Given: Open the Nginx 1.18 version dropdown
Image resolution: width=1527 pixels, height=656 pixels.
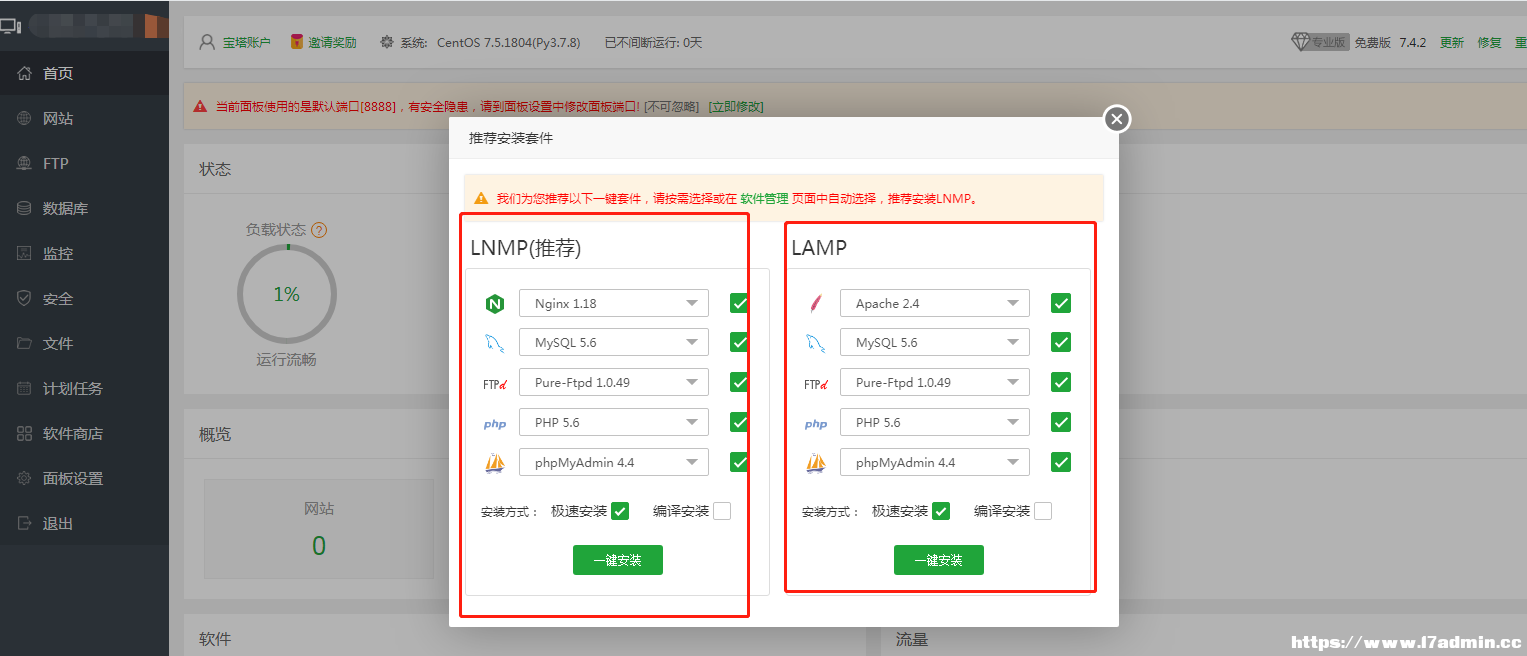Looking at the screenshot, I should pos(614,303).
